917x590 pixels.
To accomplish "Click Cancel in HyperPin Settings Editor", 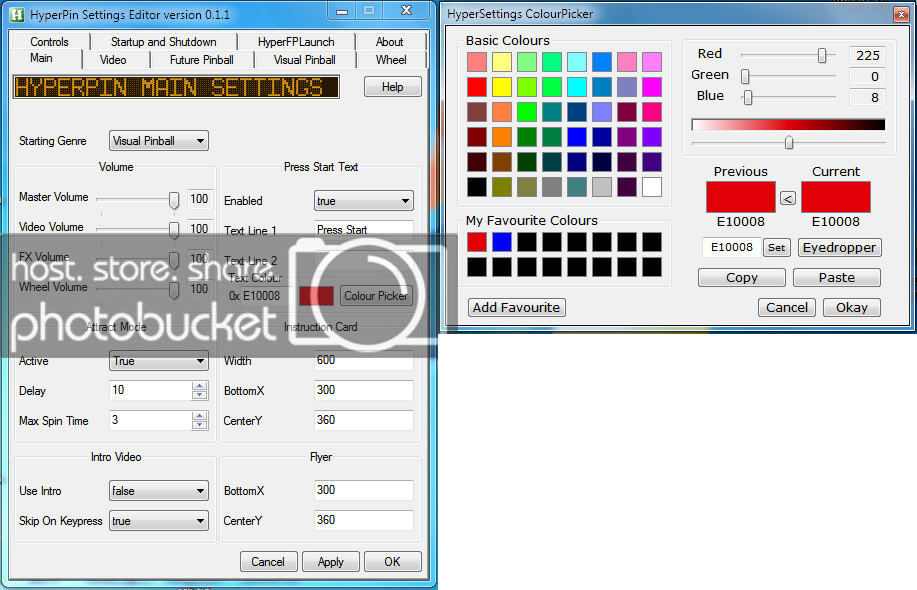I will 268,561.
